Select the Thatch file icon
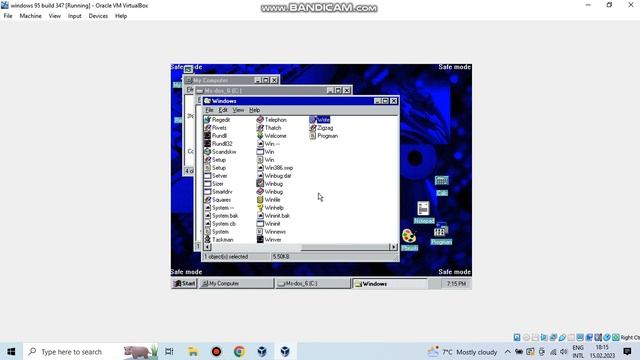640x360 pixels. click(x=260, y=128)
